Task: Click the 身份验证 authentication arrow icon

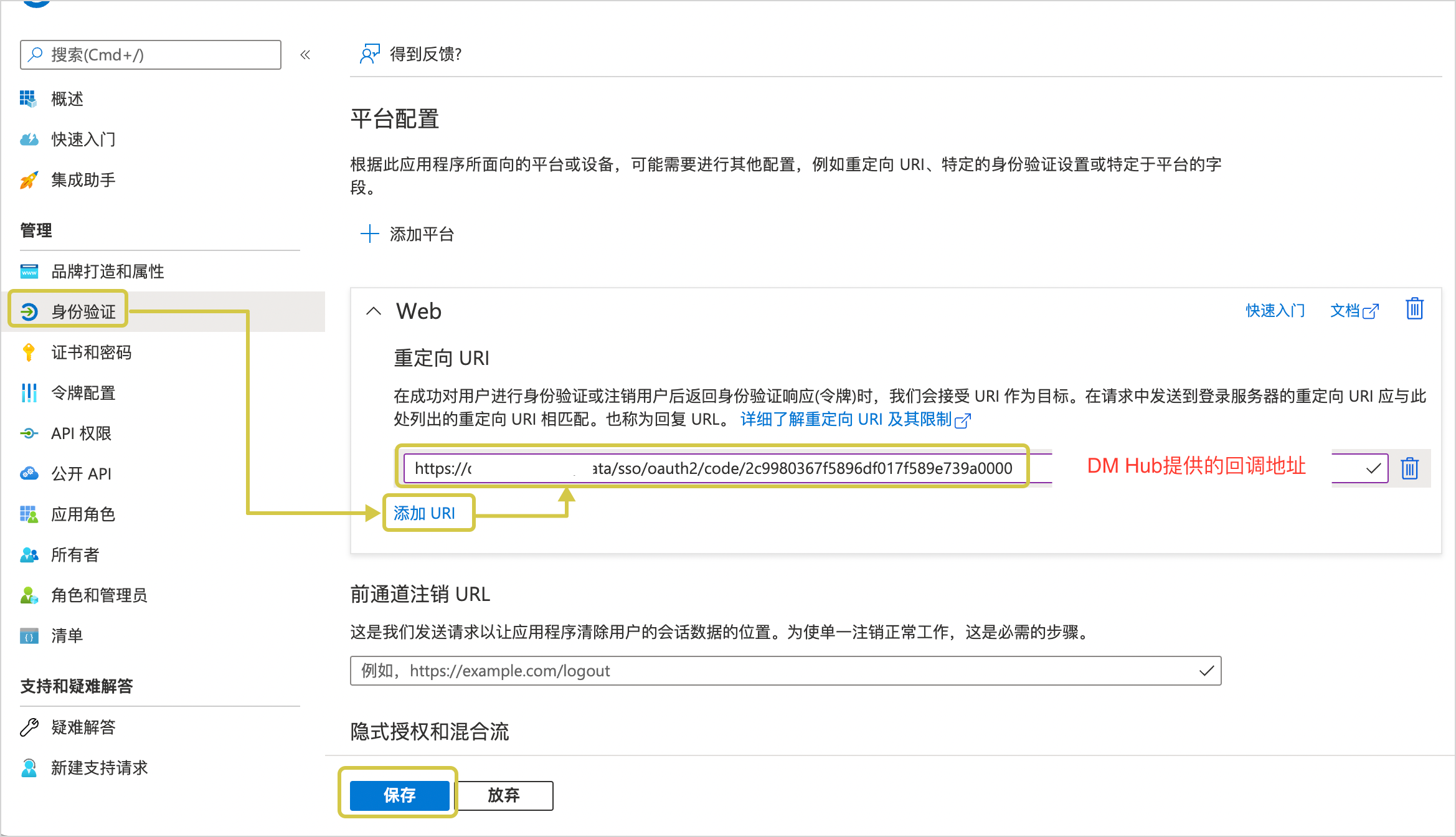Action: pyautogui.click(x=29, y=311)
